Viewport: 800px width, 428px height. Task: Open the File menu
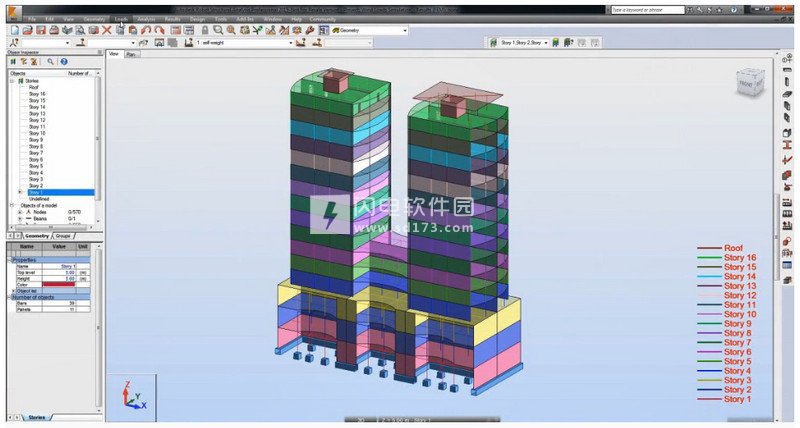click(32, 19)
